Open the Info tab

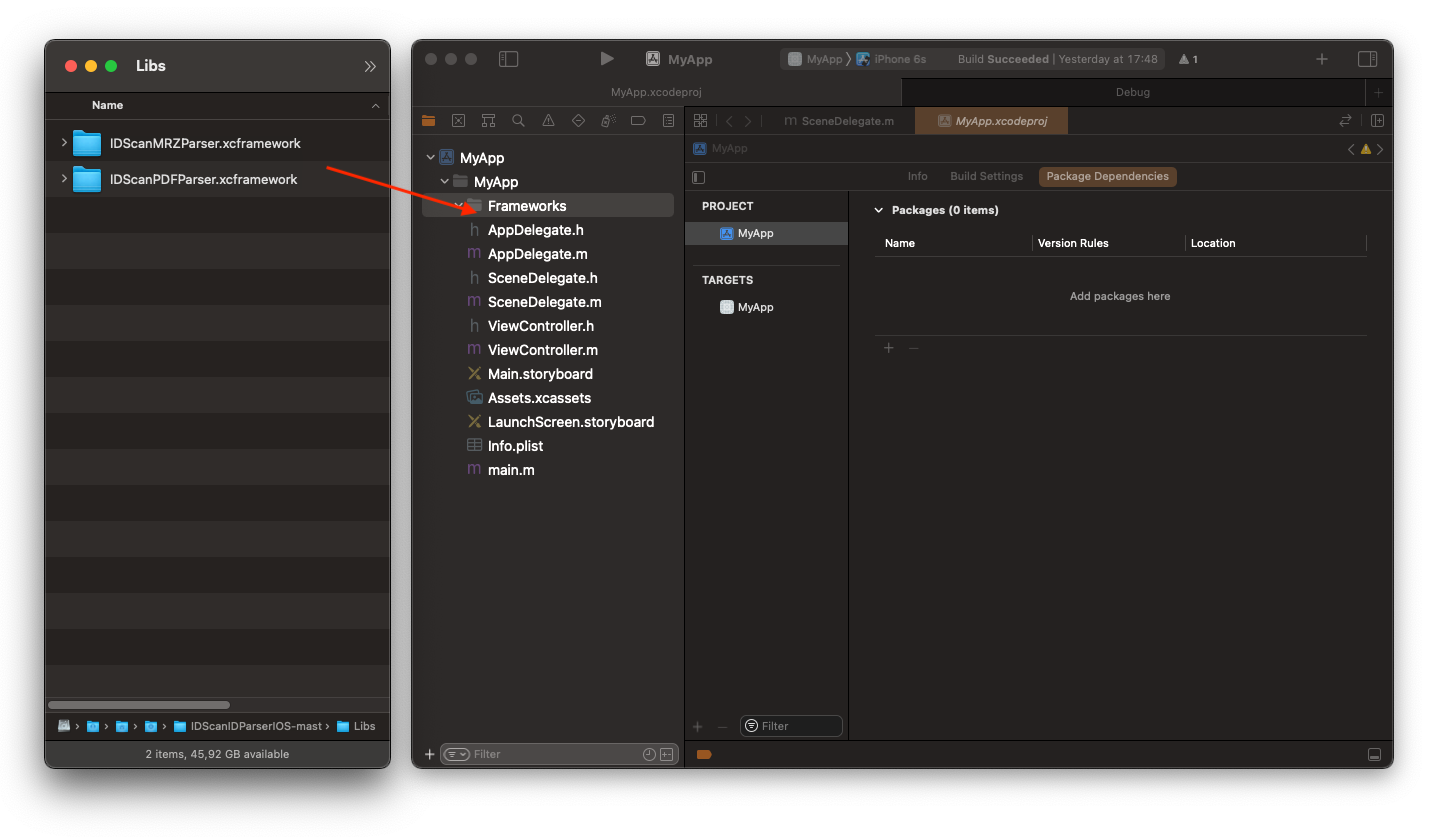[917, 176]
